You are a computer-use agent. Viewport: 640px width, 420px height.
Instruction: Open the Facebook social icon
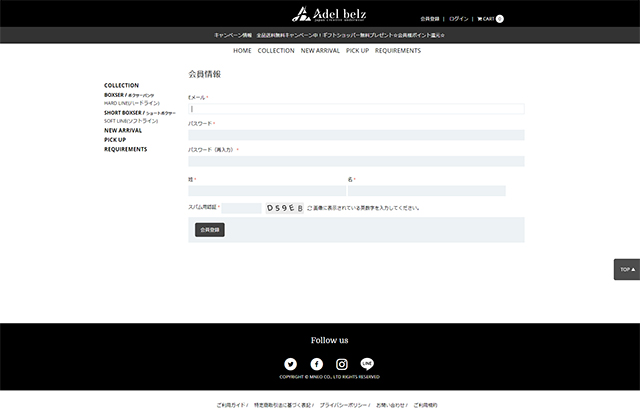tap(316, 364)
